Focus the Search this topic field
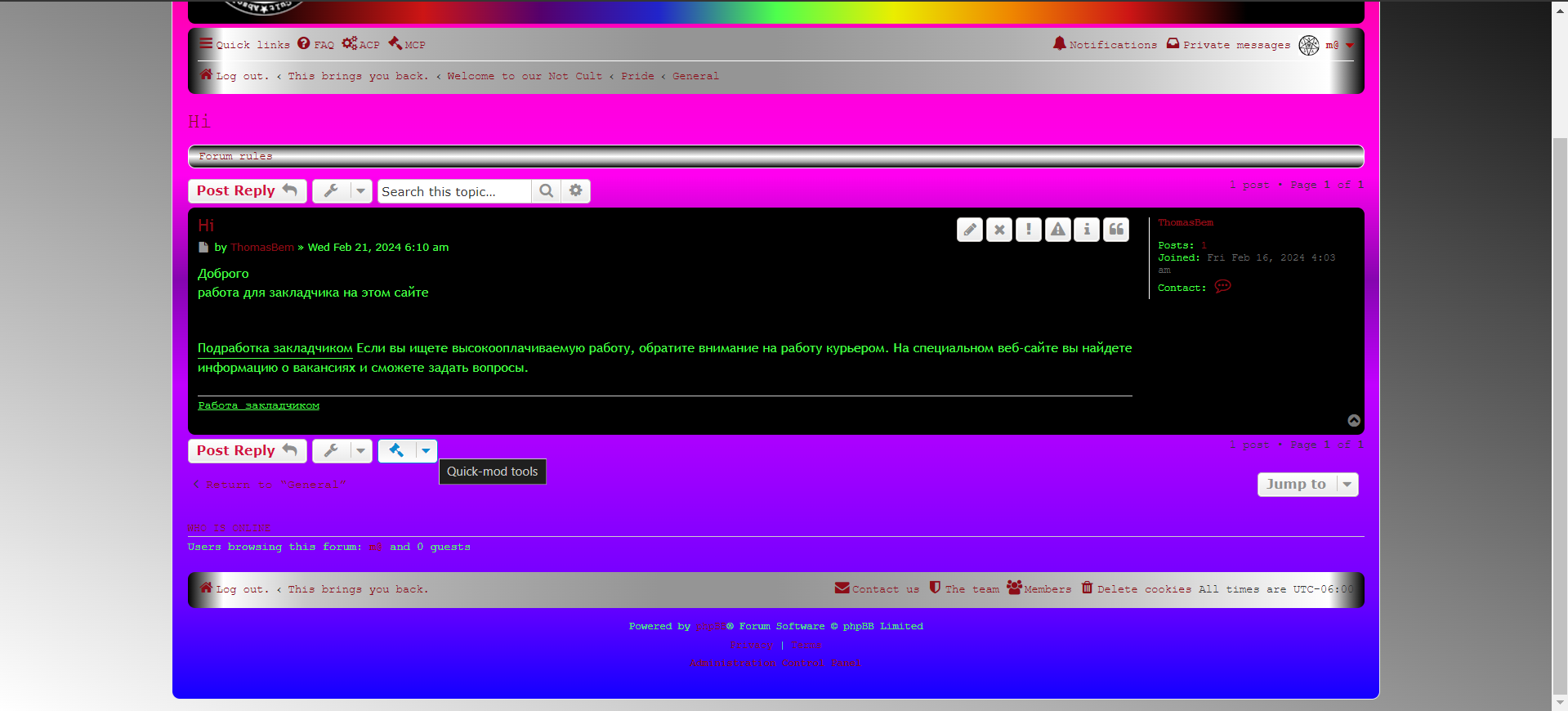This screenshot has width=1568, height=711. point(453,191)
